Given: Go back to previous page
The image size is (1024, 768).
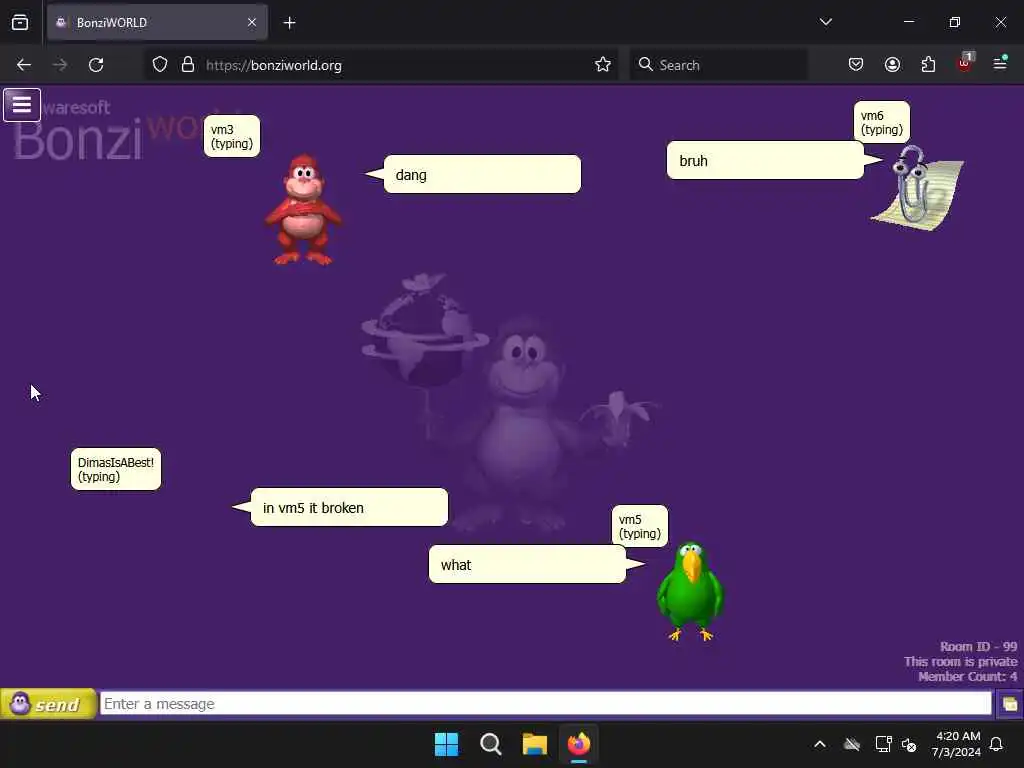Looking at the screenshot, I should pyautogui.click(x=24, y=65).
